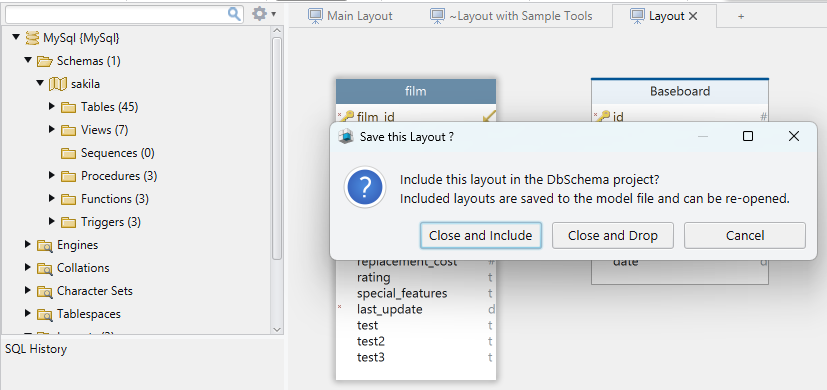Click the DbSchema icon in dialog title
Screen dimensions: 827x390
[x=345, y=137]
